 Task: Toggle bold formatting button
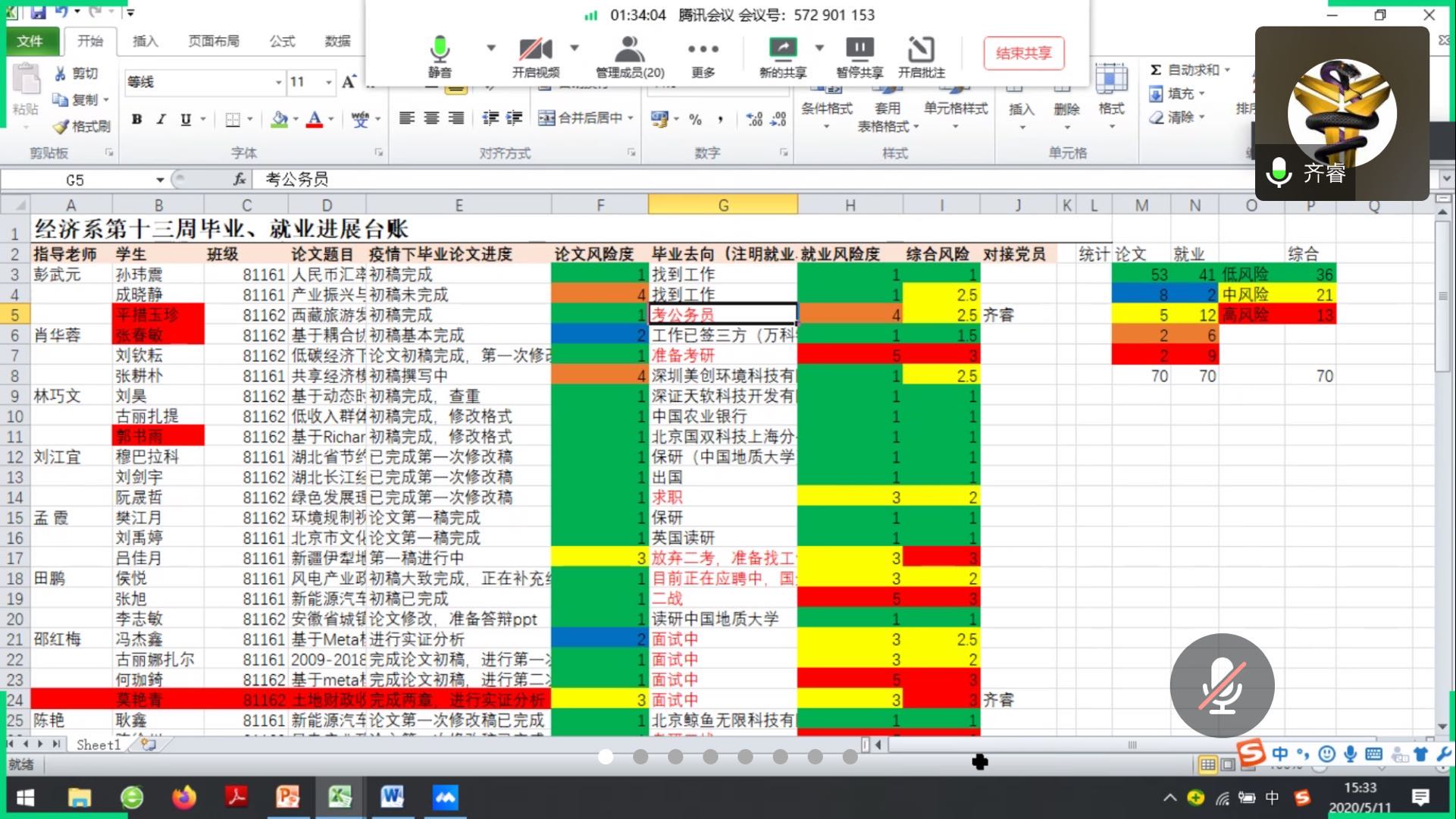[x=137, y=119]
